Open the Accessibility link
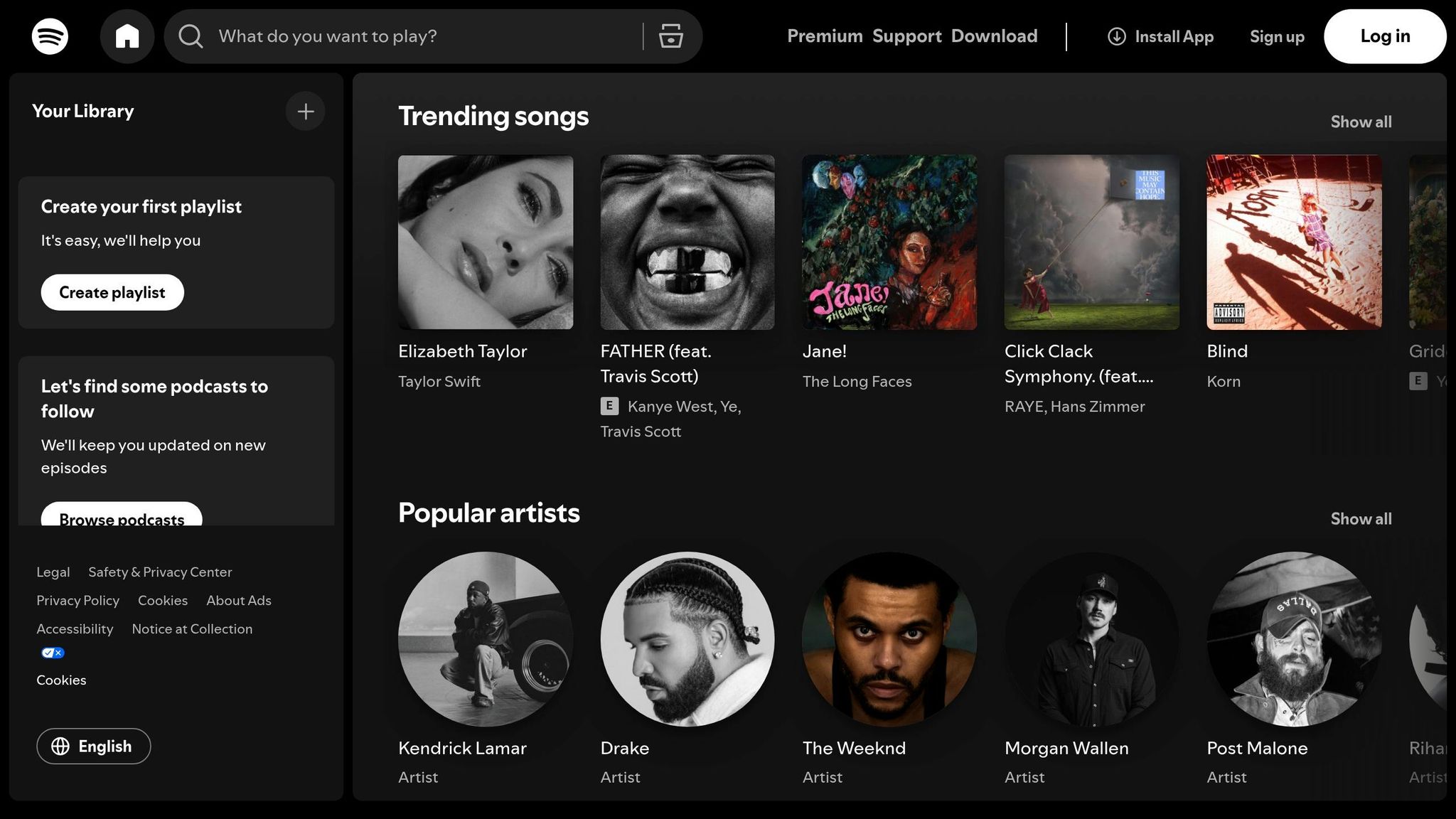 (x=75, y=629)
